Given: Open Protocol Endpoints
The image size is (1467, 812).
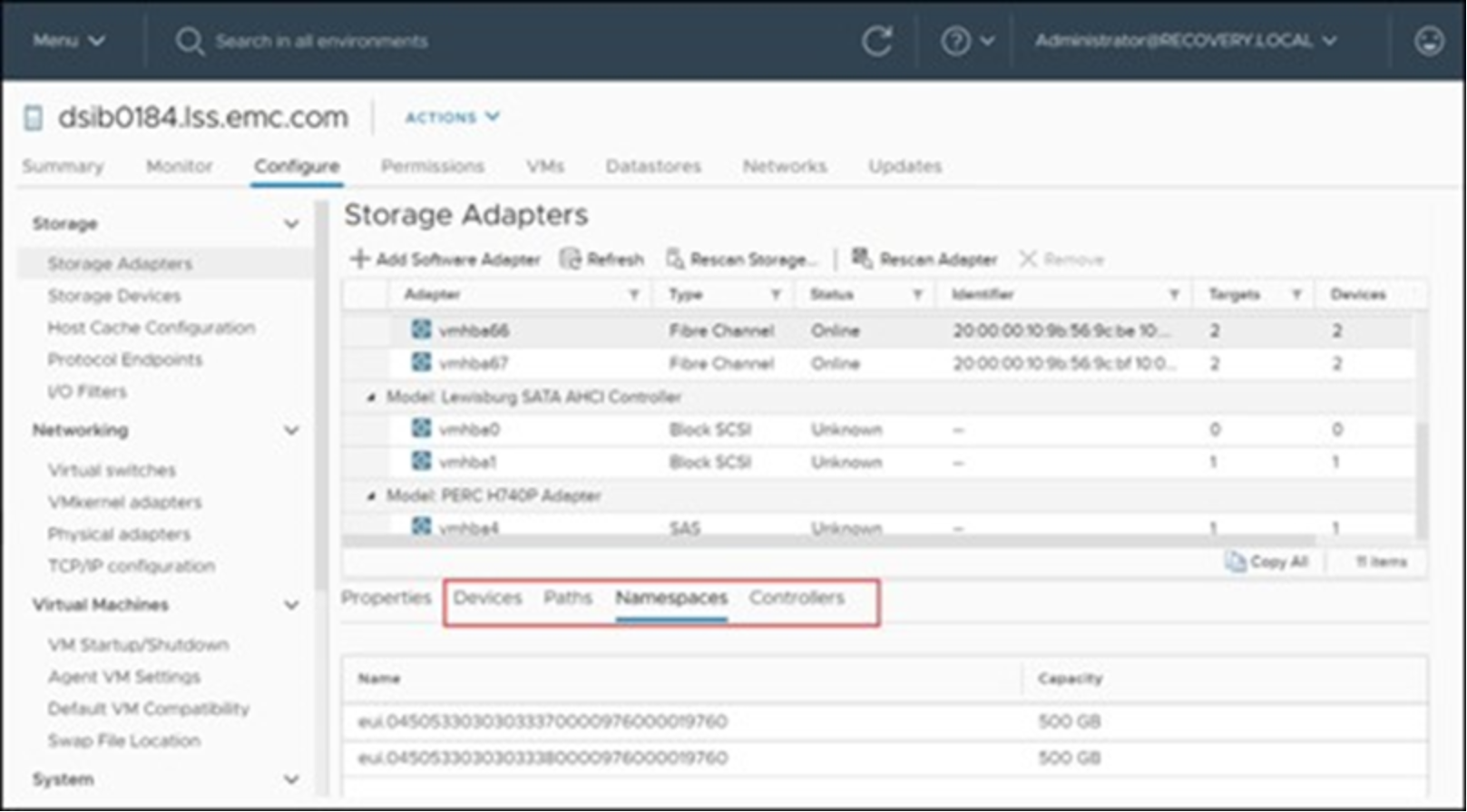Looking at the screenshot, I should click(x=125, y=359).
